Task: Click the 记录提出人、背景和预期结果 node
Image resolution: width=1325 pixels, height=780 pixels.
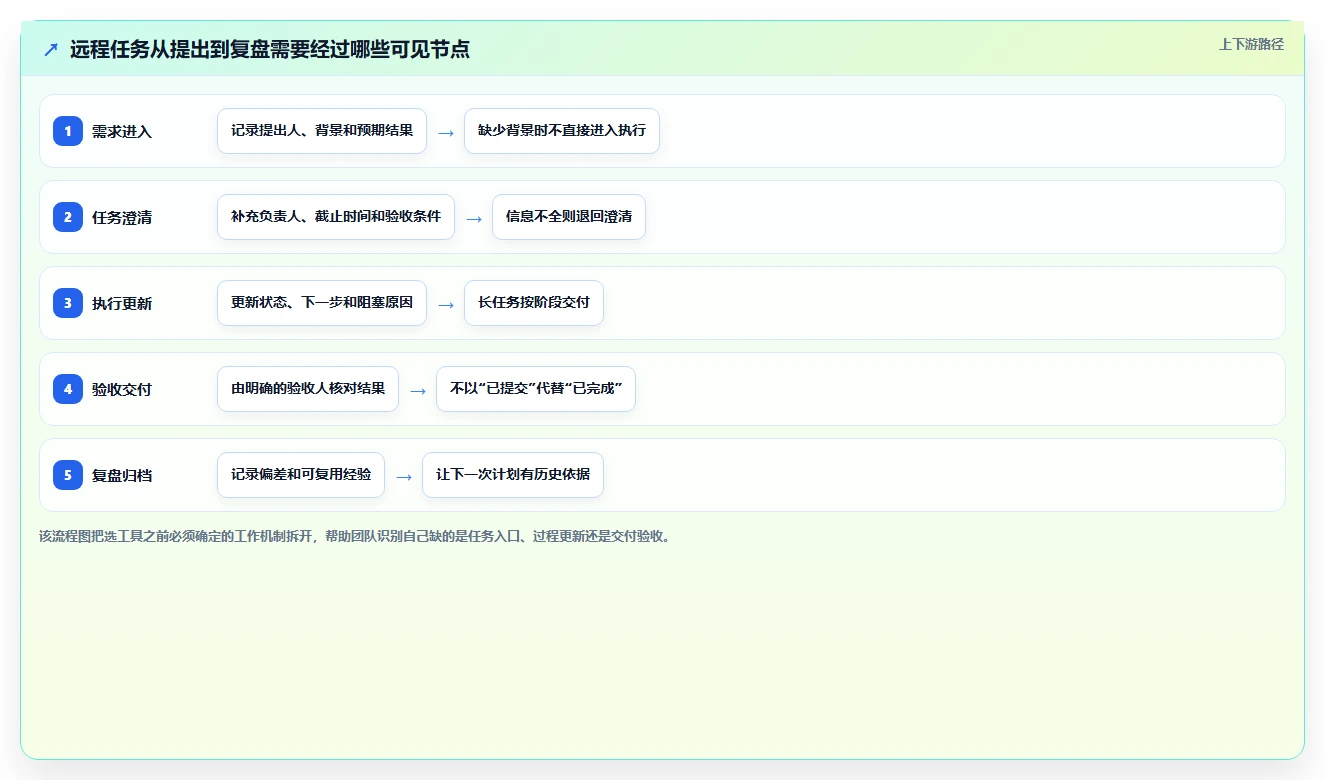Action: click(322, 131)
